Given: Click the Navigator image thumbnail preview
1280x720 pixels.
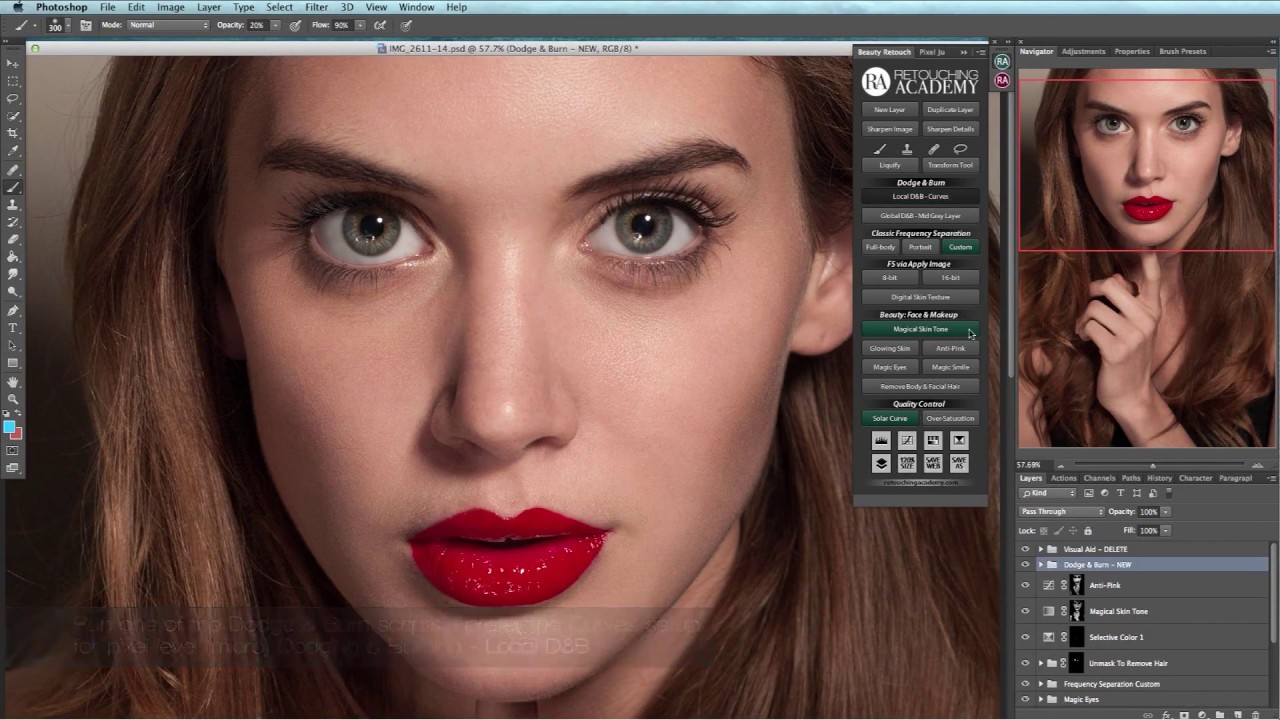Looking at the screenshot, I should tap(1146, 257).
